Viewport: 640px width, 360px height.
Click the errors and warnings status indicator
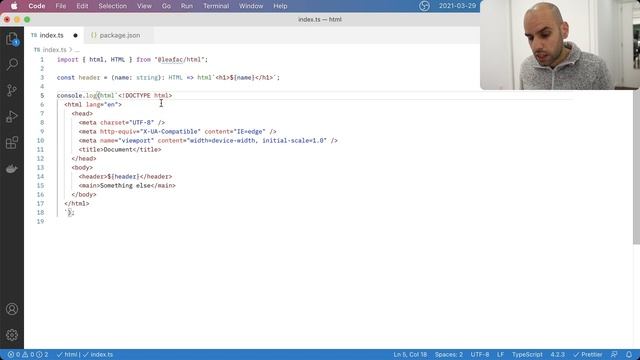tap(28, 355)
